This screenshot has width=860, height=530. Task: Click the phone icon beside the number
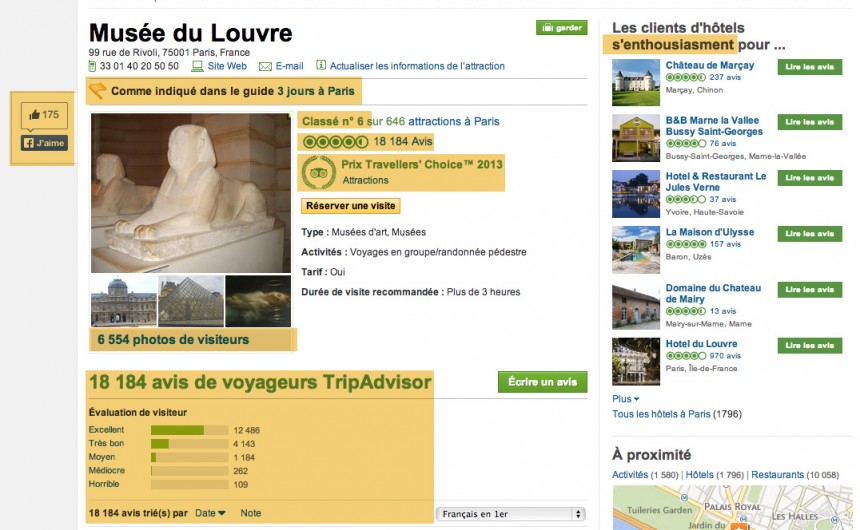[x=92, y=66]
